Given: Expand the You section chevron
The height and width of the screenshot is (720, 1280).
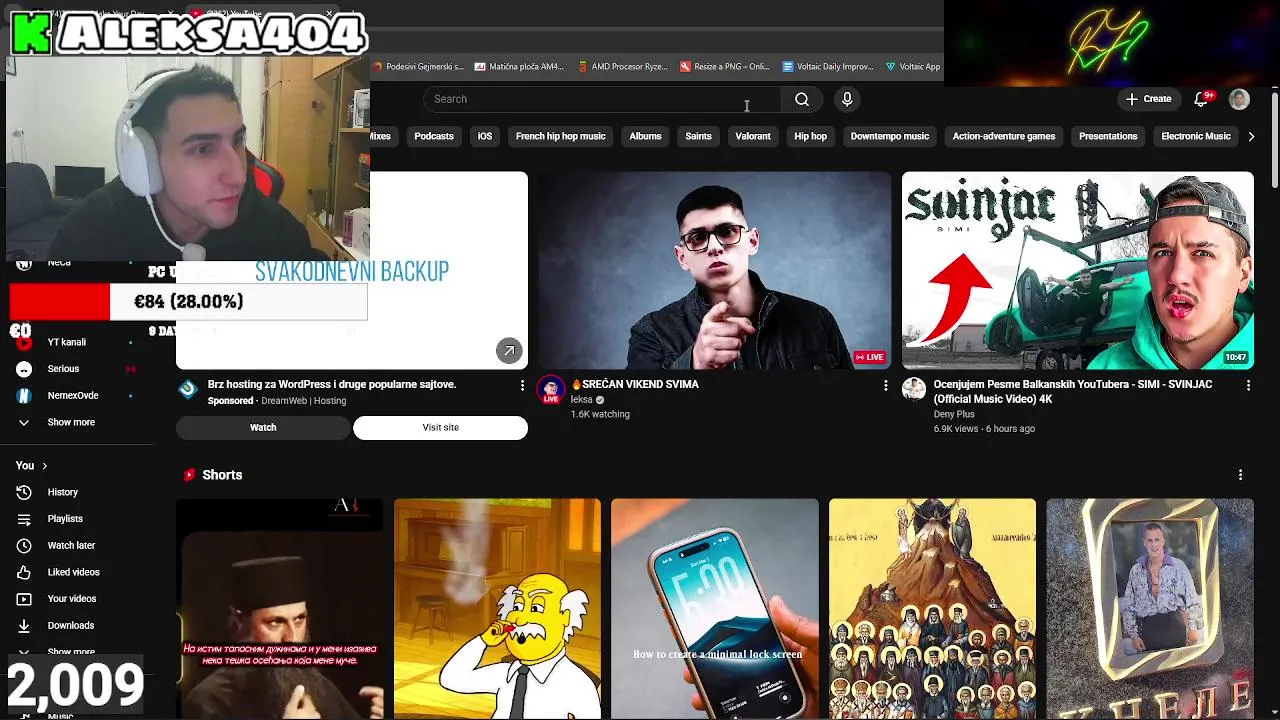Looking at the screenshot, I should pyautogui.click(x=44, y=466).
